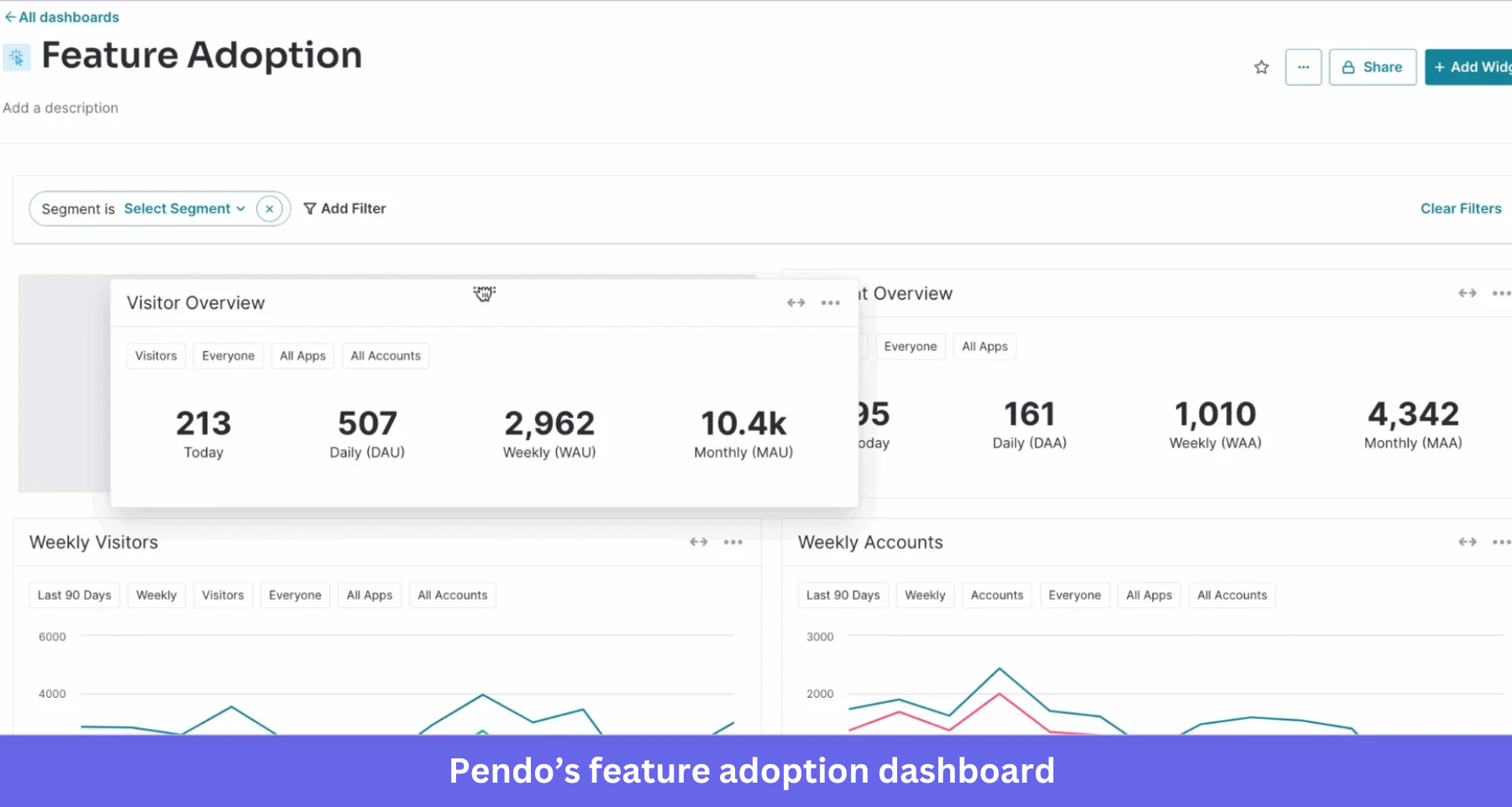The image size is (1512, 807).
Task: Click the dashboard icon beside Feature Adoption
Action: pos(17,57)
